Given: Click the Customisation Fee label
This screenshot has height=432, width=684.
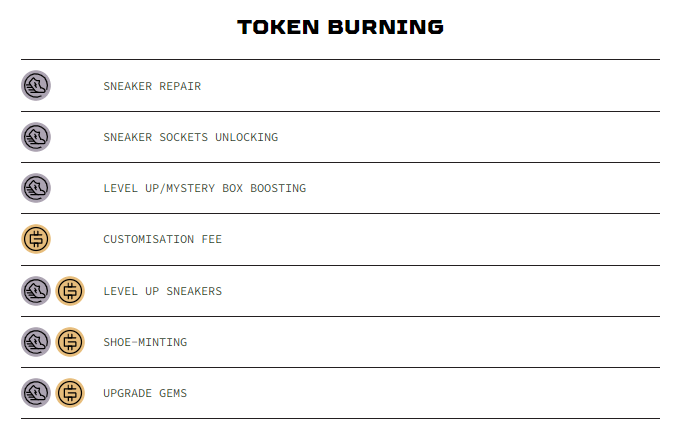Looking at the screenshot, I should click(x=163, y=240).
